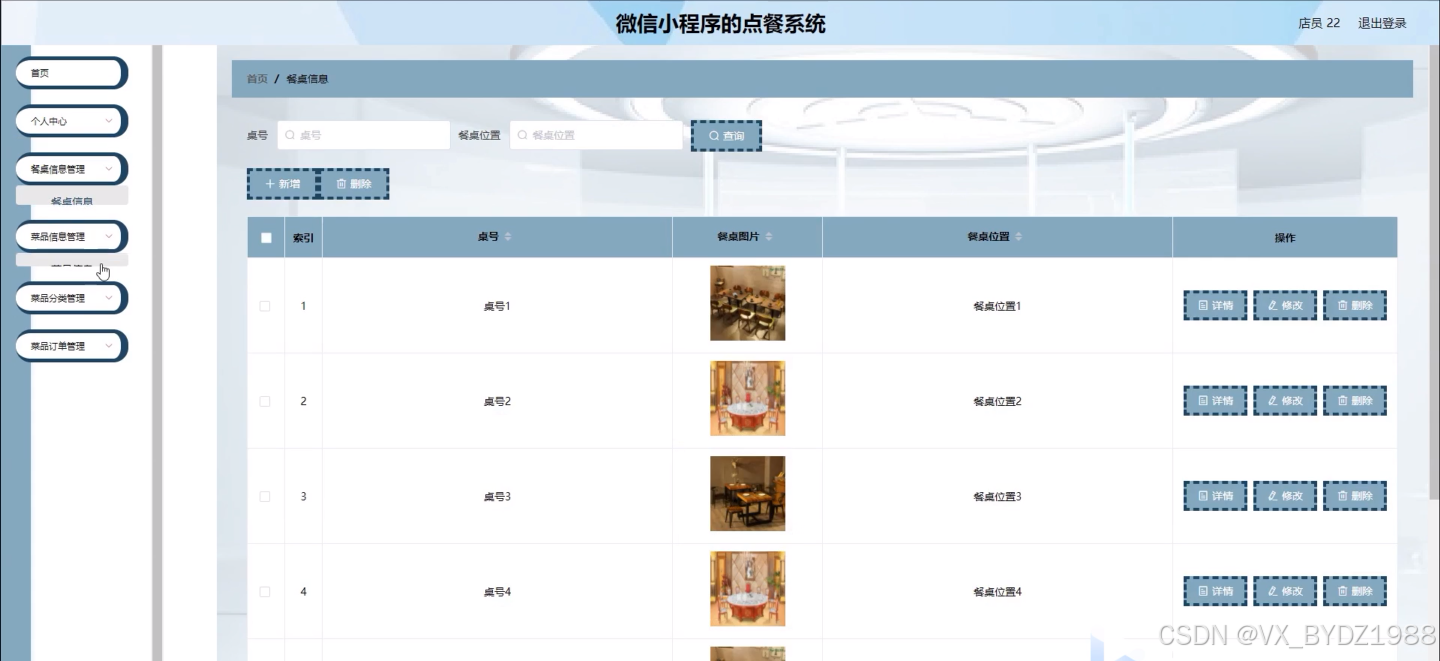Sort table by 桌号 column arrows
Screen dimensions: 1440x661
tap(507, 237)
